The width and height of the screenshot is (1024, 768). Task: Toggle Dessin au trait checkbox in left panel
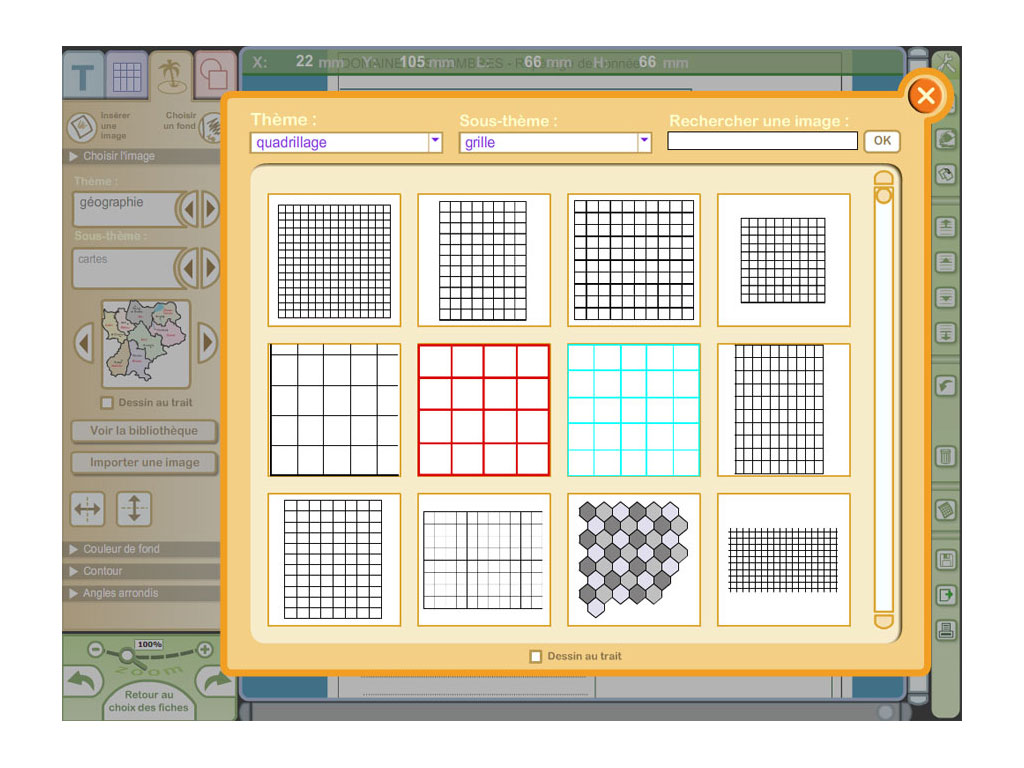(107, 403)
